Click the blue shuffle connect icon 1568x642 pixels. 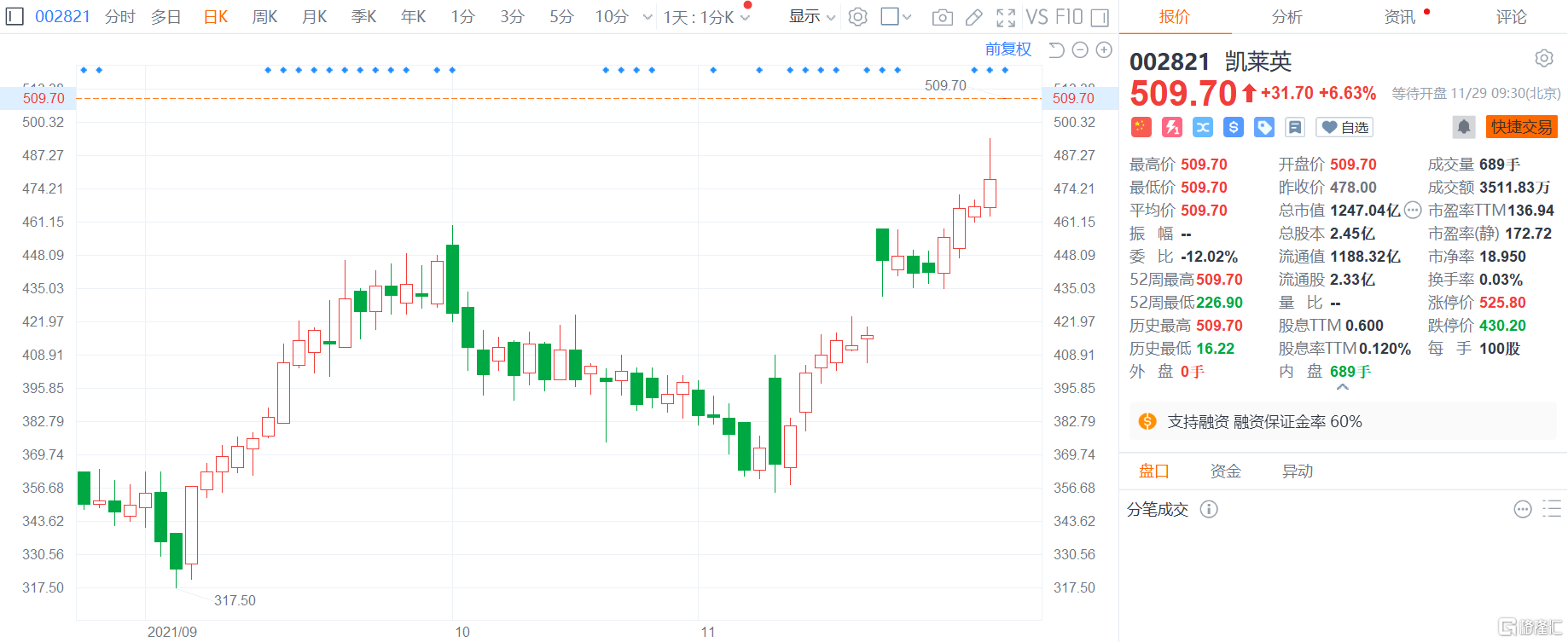click(x=1203, y=127)
